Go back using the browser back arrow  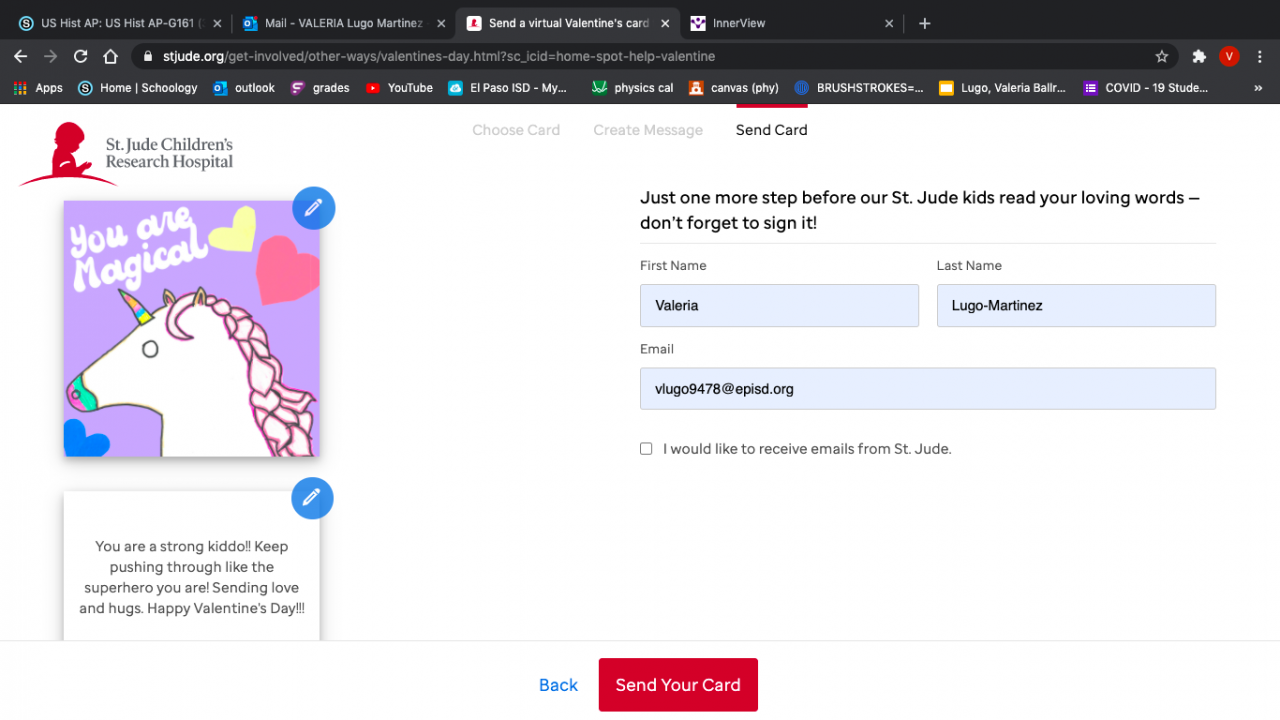(x=21, y=56)
